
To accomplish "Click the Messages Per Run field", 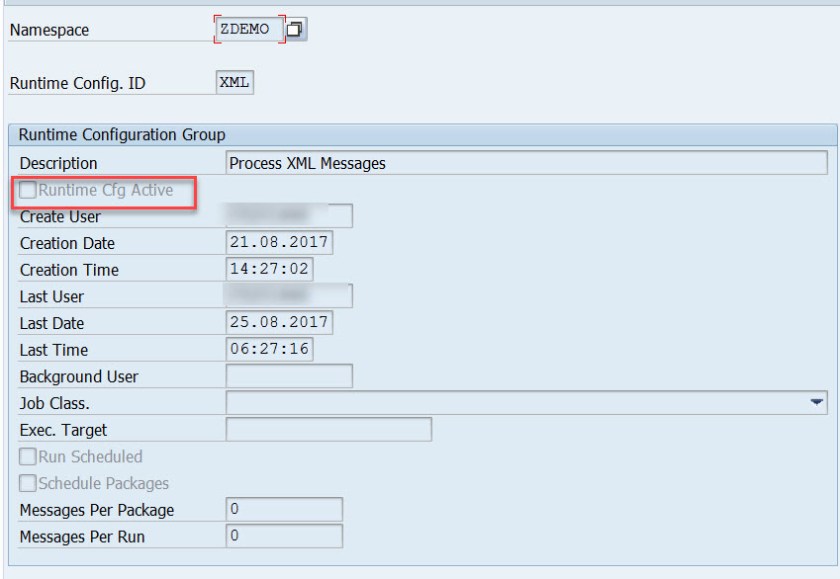I will [x=284, y=536].
